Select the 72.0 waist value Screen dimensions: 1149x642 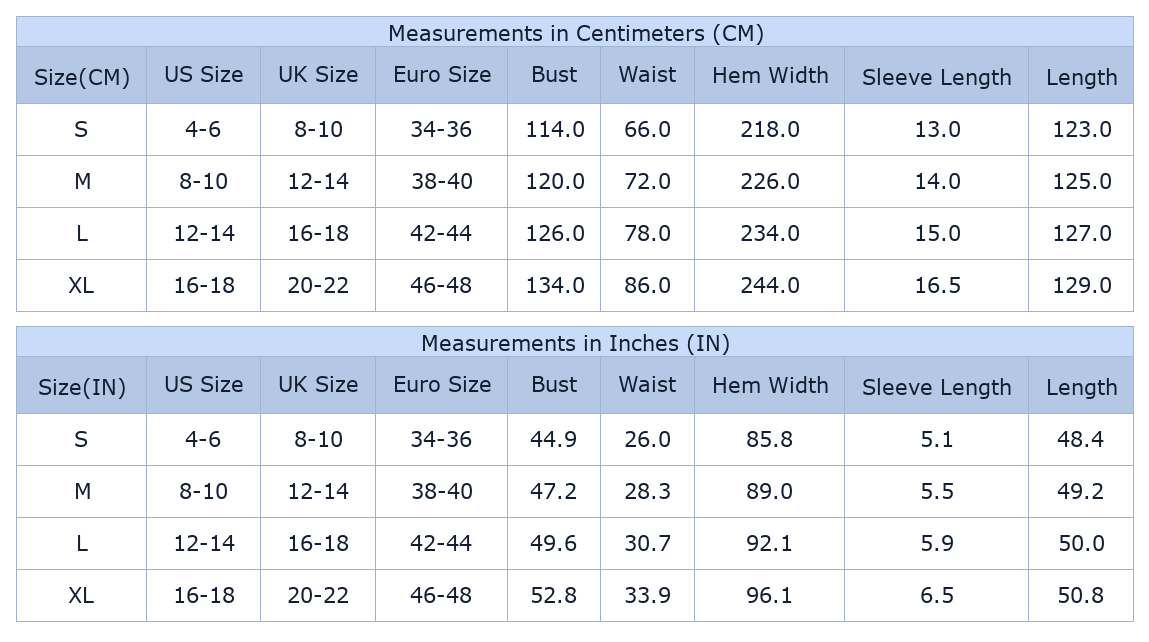[647, 181]
